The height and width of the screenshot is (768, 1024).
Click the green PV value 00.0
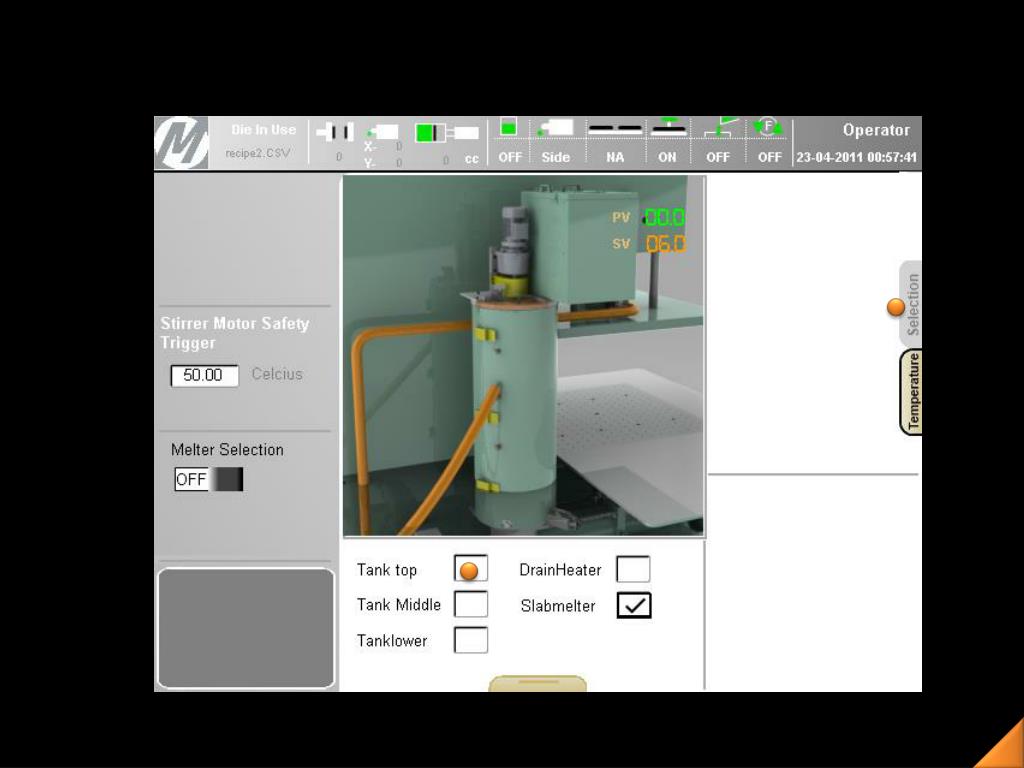pos(665,217)
